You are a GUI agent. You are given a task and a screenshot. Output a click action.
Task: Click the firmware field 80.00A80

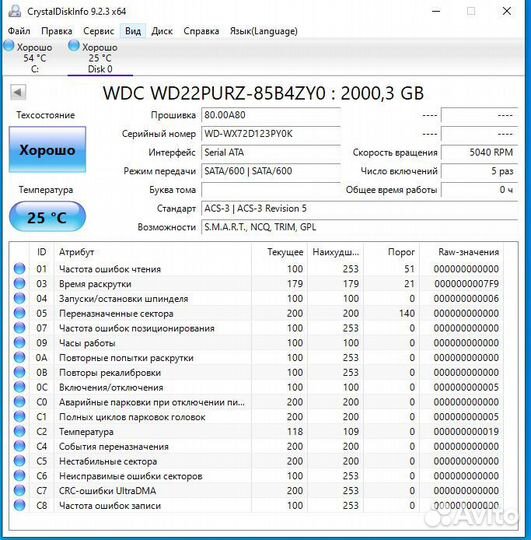(x=271, y=115)
